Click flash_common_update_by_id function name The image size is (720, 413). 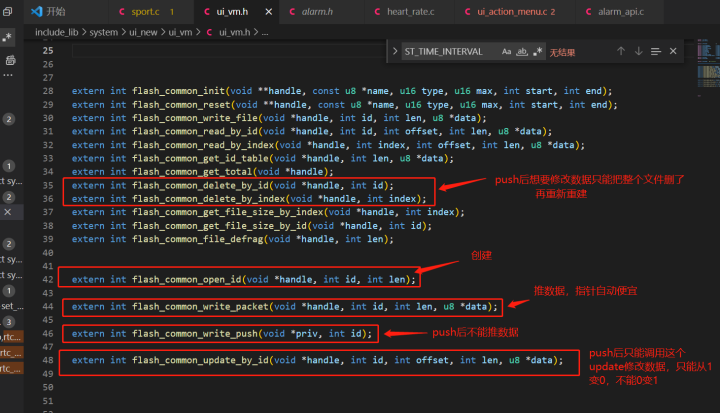[200, 361]
